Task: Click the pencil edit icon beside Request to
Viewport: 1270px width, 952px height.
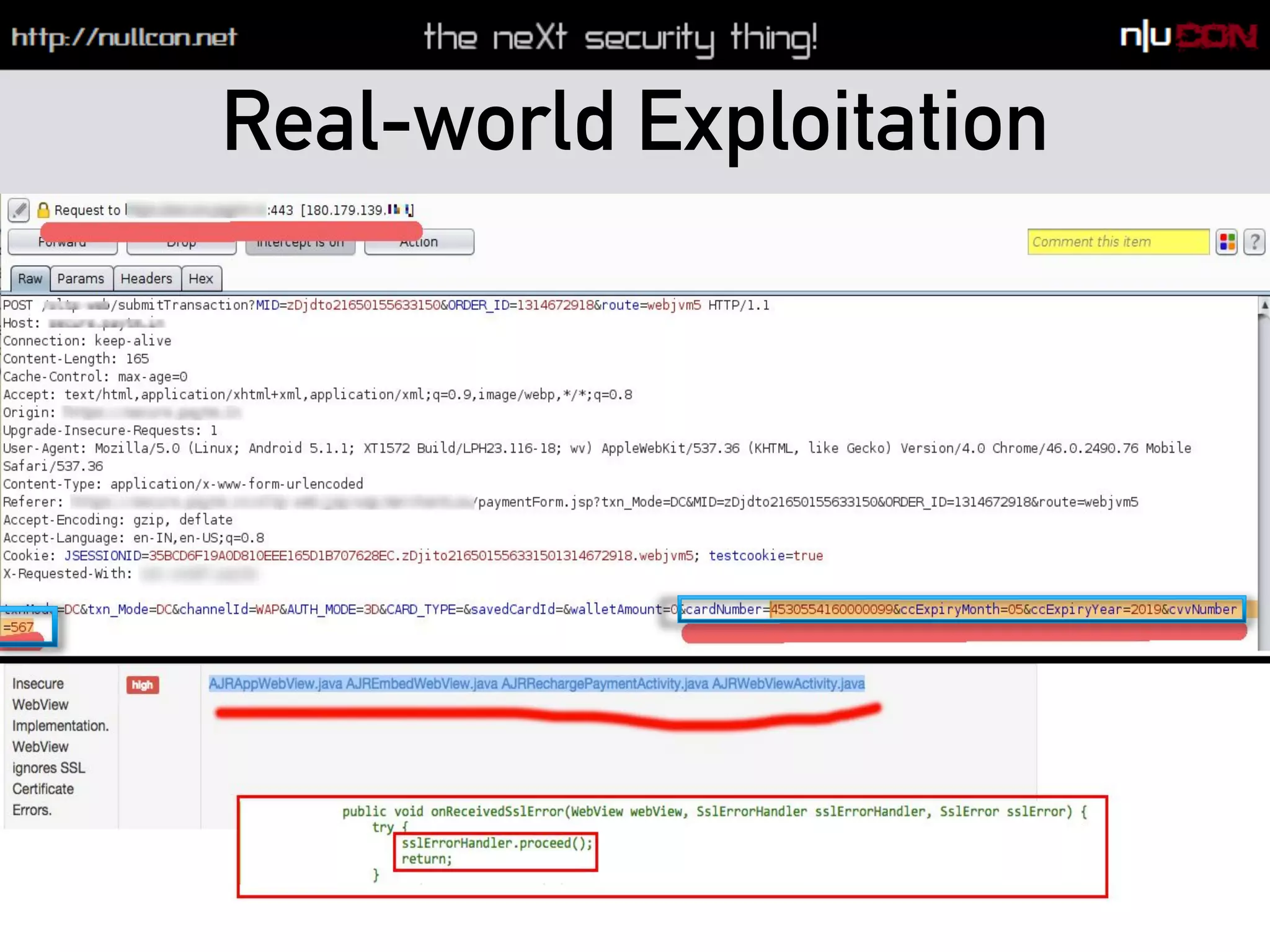Action: click(x=19, y=210)
